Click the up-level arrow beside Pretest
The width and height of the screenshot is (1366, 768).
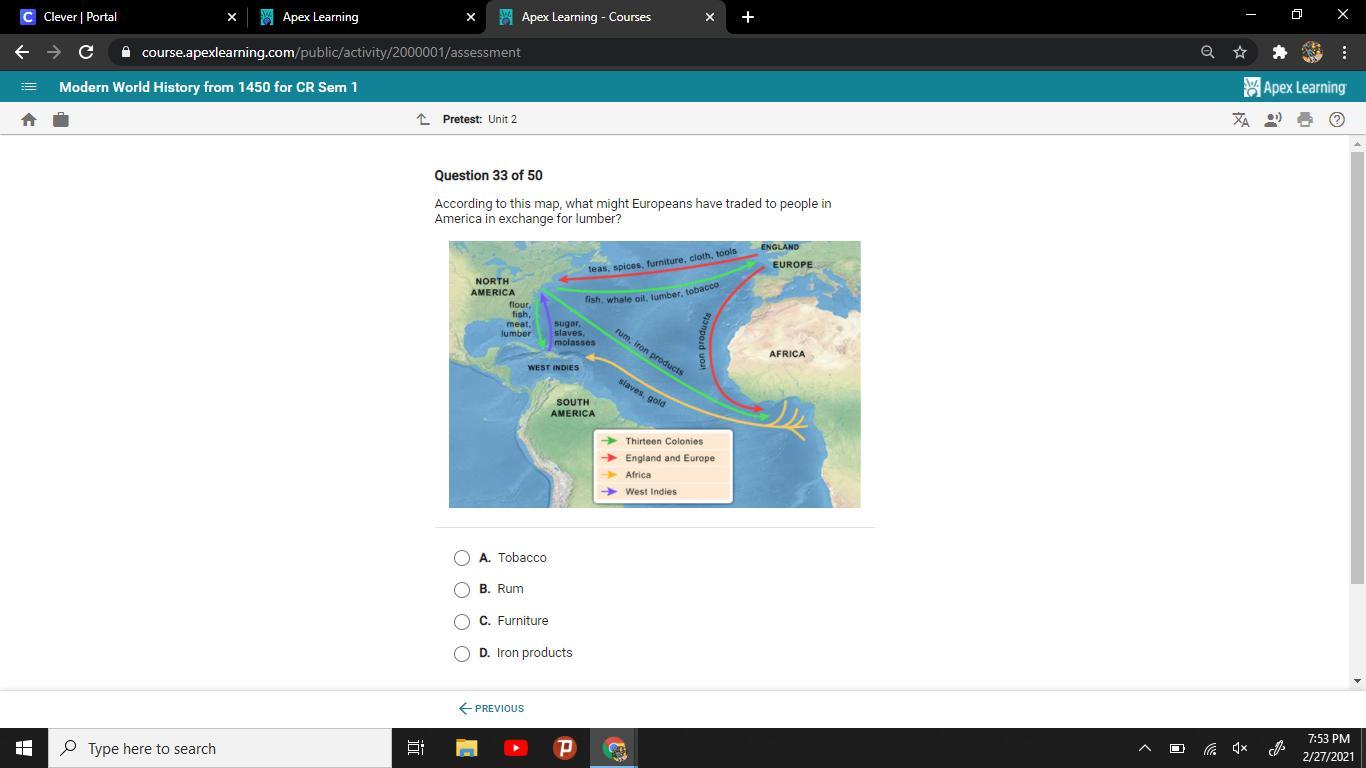point(423,119)
